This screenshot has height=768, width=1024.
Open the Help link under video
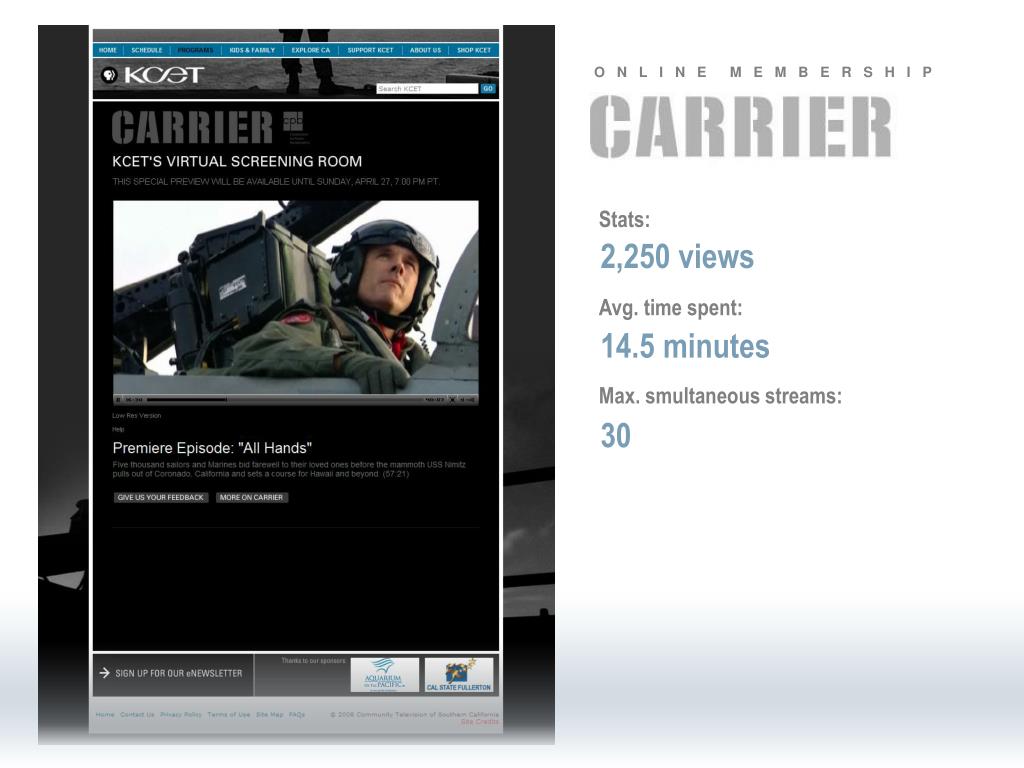coord(118,429)
